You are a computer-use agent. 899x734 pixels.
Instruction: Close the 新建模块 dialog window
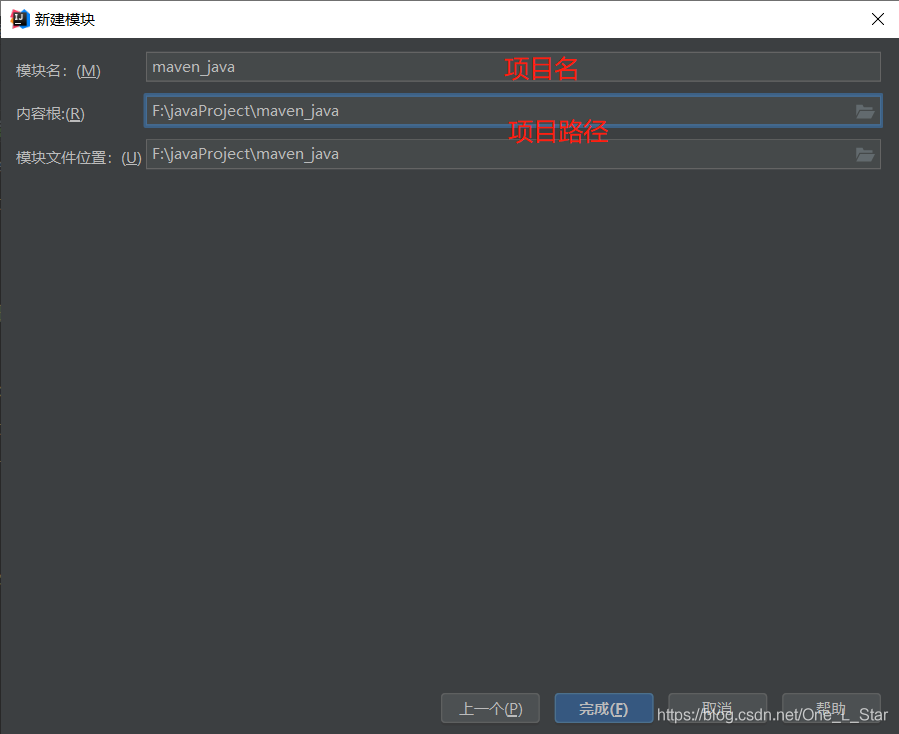tap(878, 19)
